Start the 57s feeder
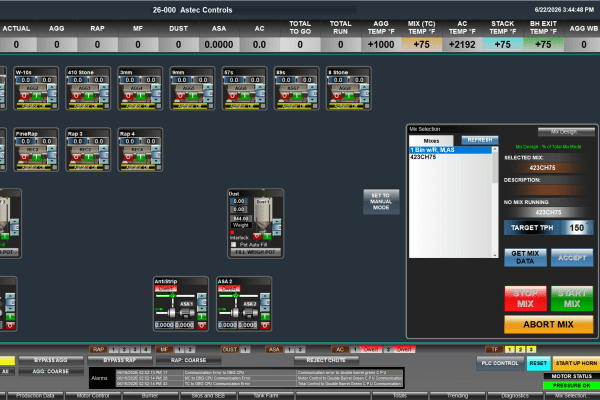Image resolution: width=600 pixels, height=400 pixels. click(245, 96)
